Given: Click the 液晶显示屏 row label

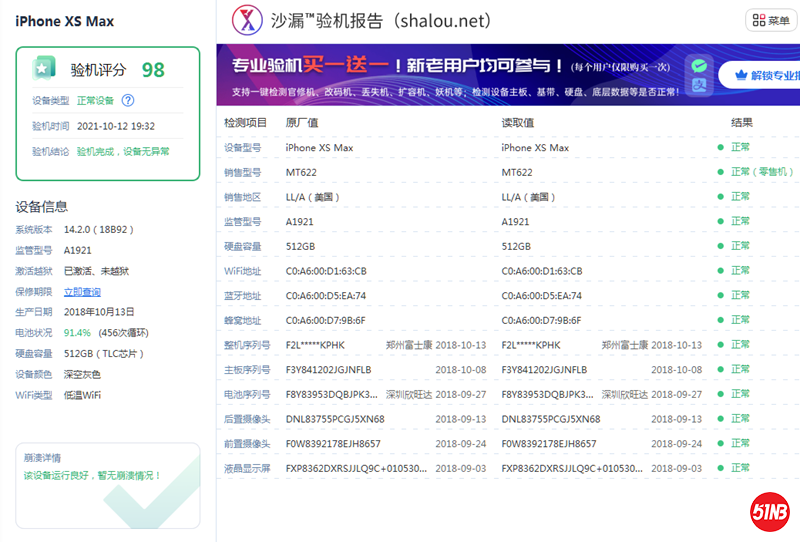Looking at the screenshot, I should 247,468.
